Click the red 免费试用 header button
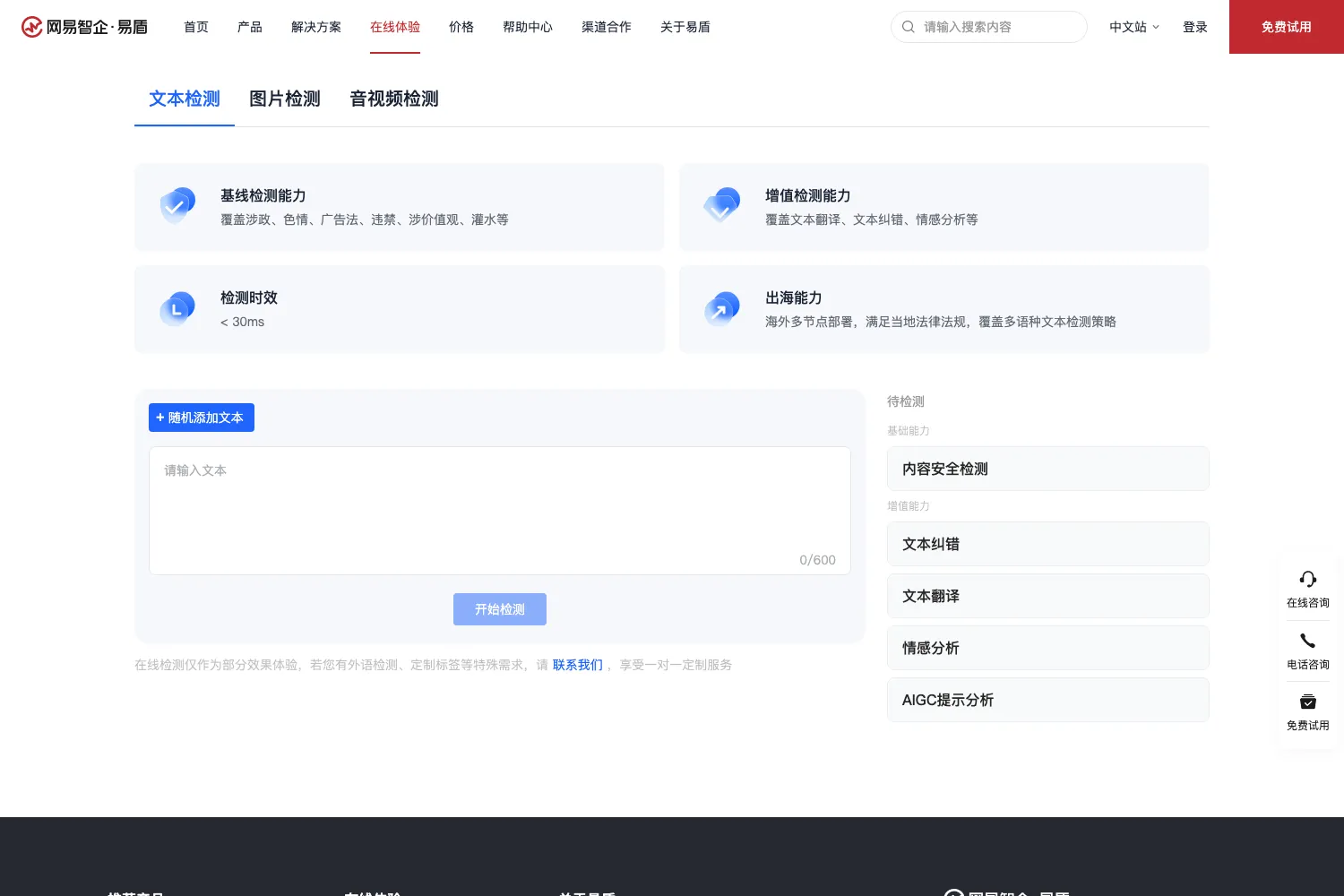1344x896 pixels. point(1287,27)
